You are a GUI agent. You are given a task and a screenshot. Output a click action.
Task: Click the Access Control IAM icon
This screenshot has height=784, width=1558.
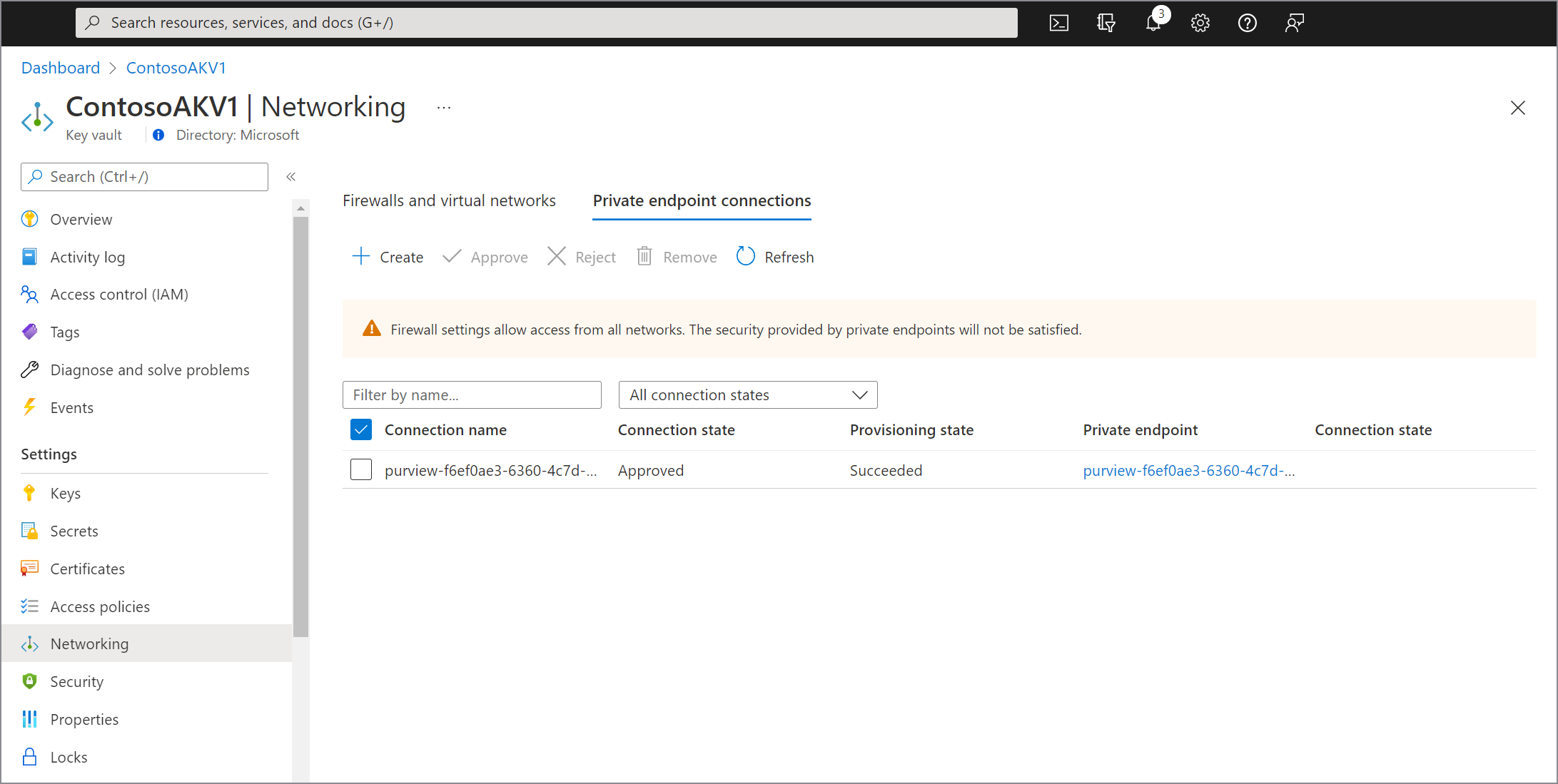29,294
